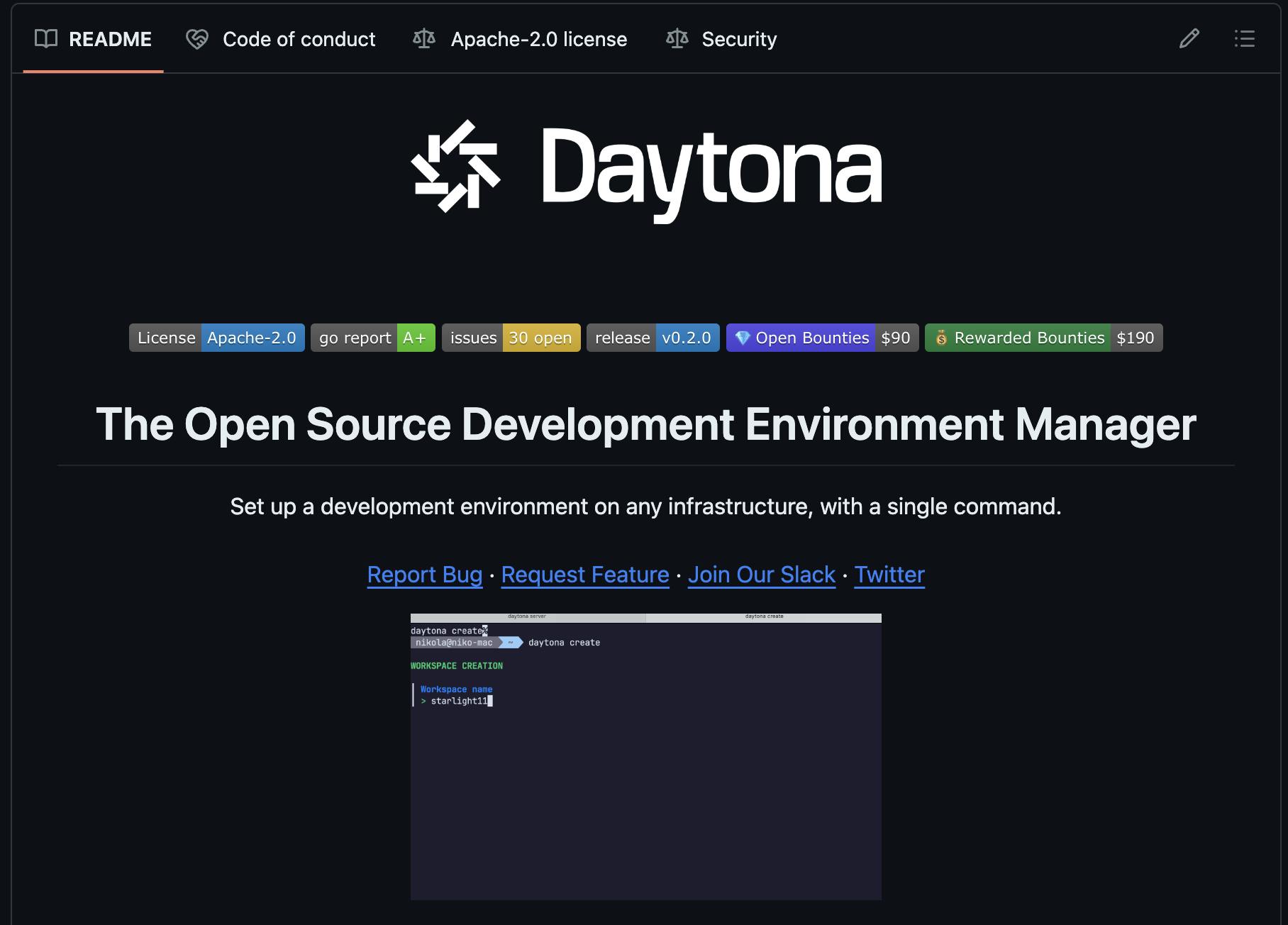Open the Join Our Slack link
The height and width of the screenshot is (925, 1288).
click(x=762, y=575)
